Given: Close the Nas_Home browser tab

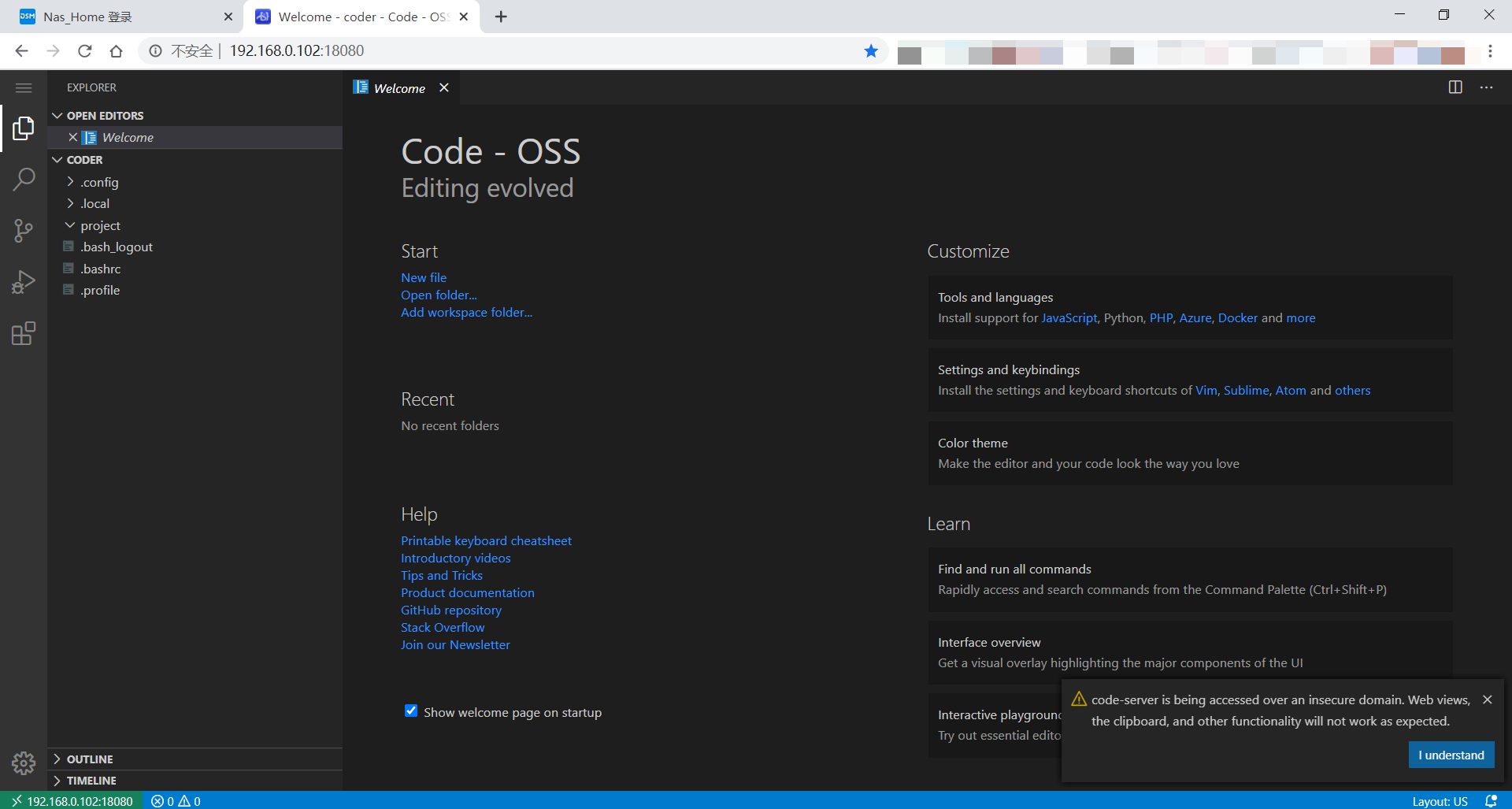Looking at the screenshot, I should pos(228,17).
